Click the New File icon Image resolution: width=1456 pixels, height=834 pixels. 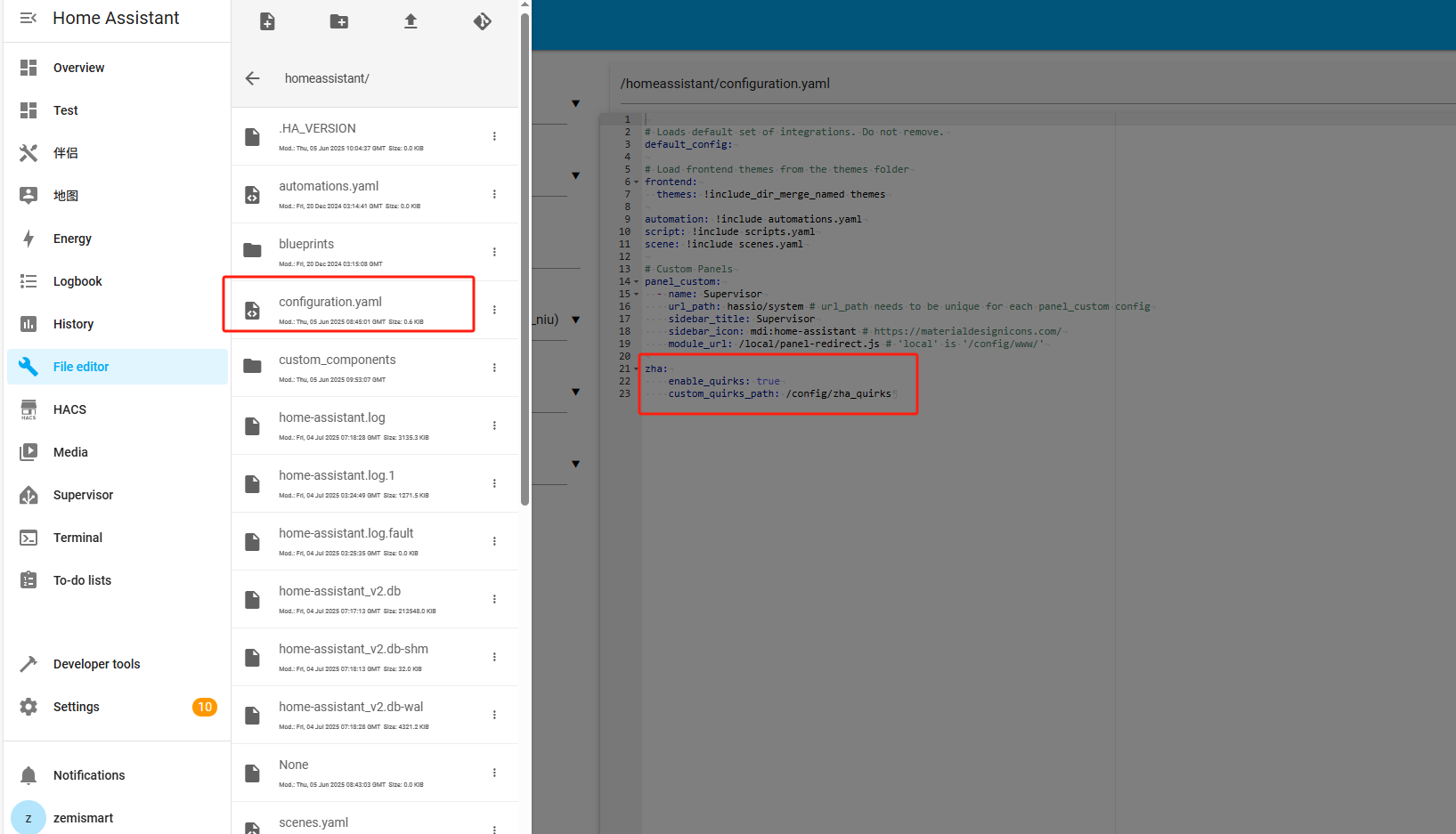tap(267, 21)
